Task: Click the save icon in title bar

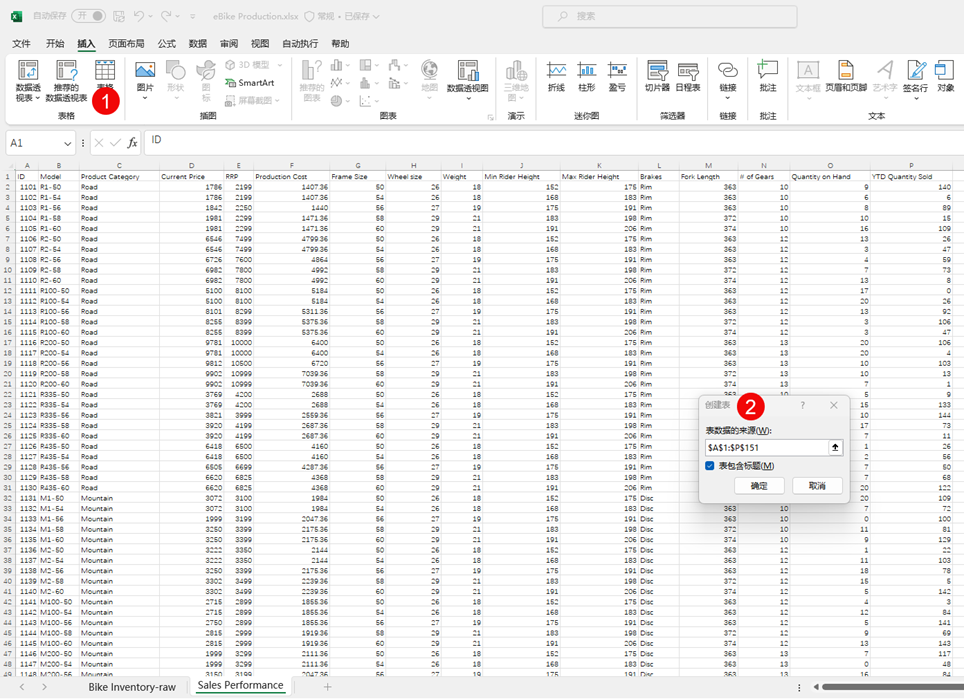Action: 119,16
